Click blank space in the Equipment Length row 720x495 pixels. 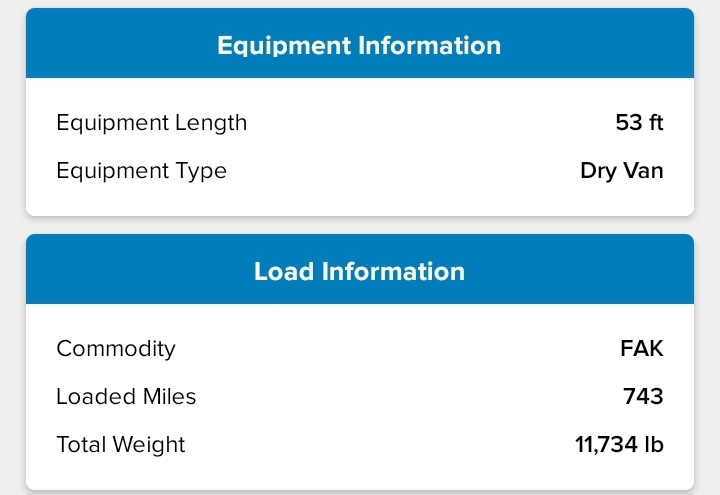point(420,123)
